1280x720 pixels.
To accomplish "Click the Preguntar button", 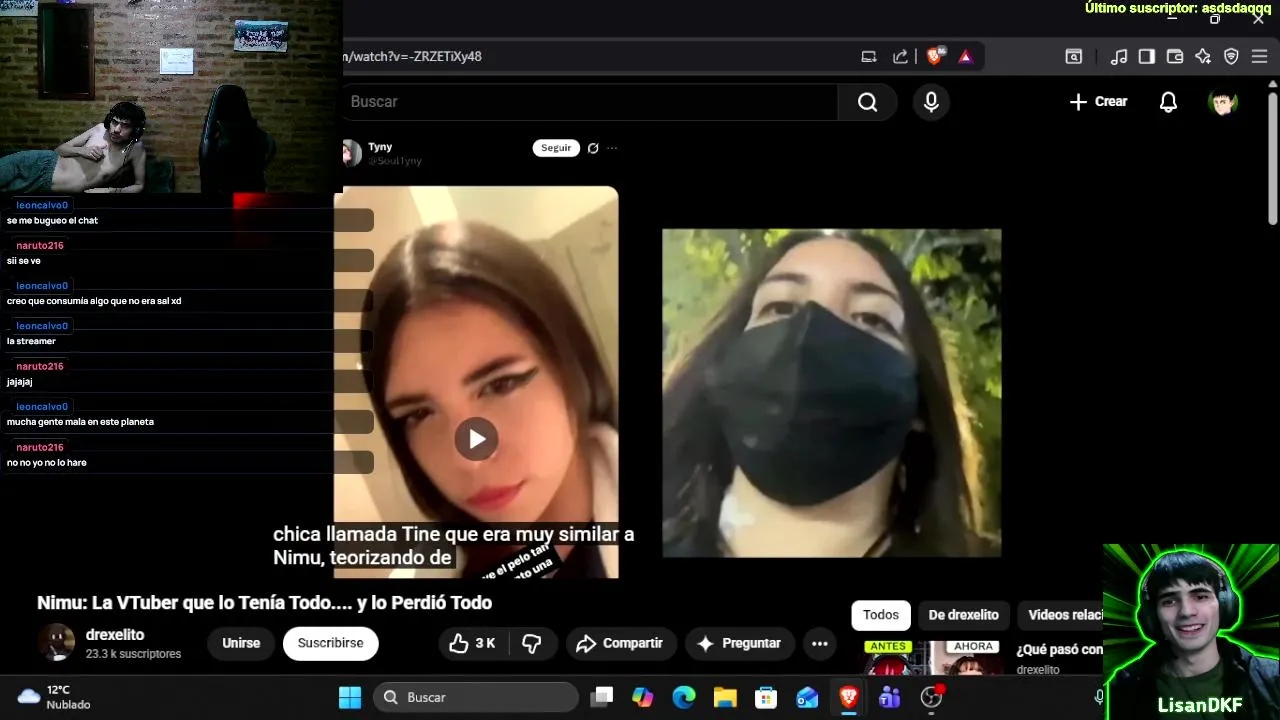I will [x=739, y=644].
